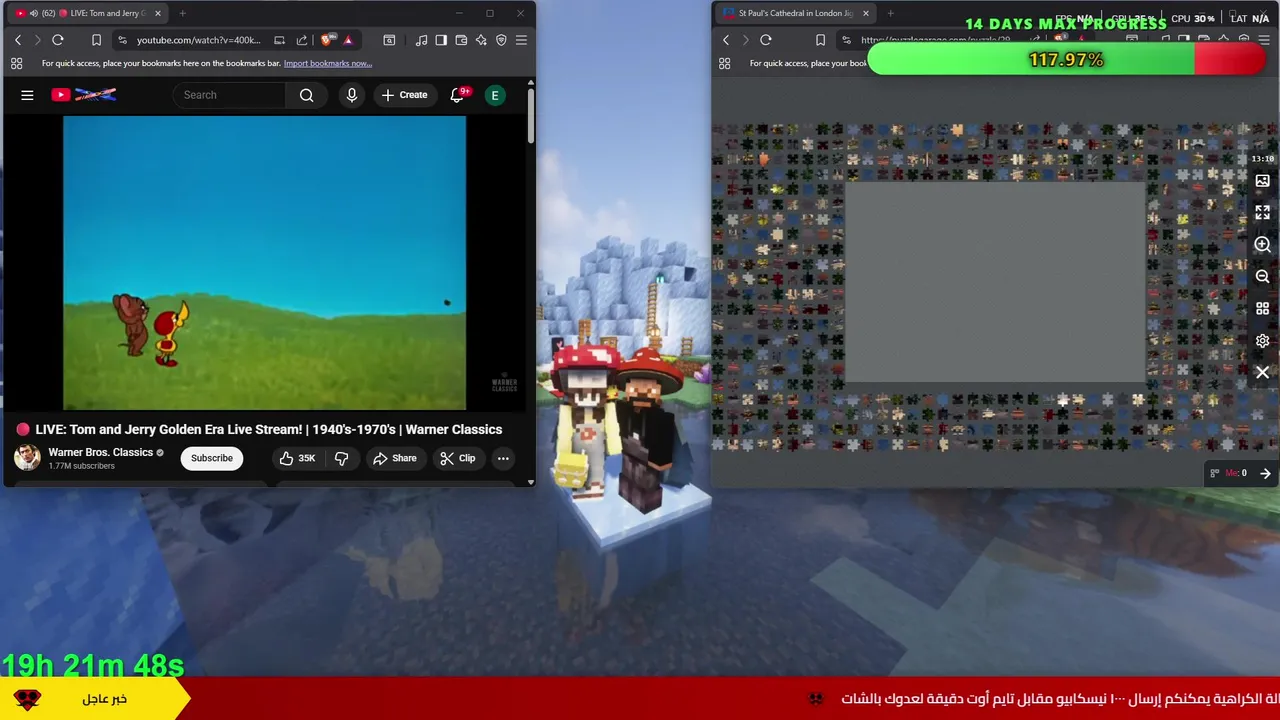Open the music playlist icon in YouTube window toolbar

coord(421,40)
